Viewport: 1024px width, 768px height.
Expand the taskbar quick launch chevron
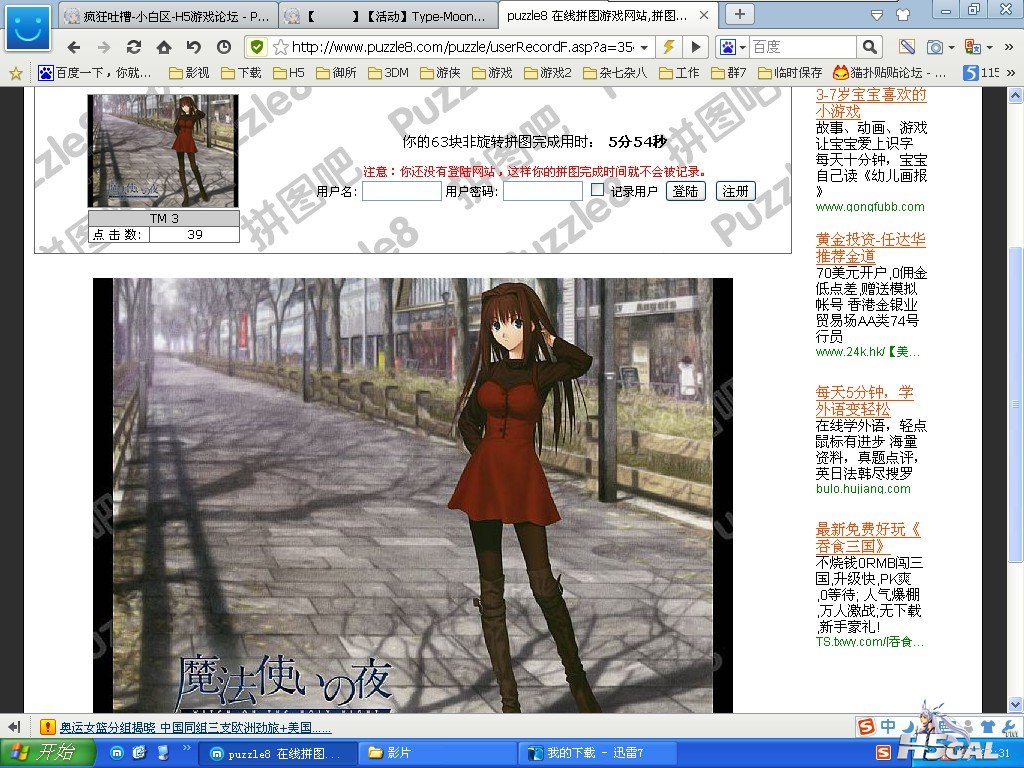click(x=186, y=748)
